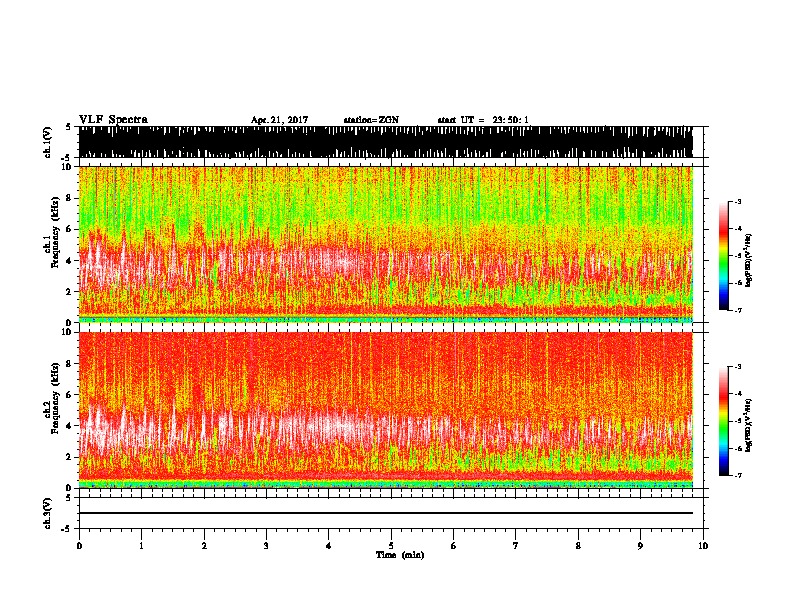Click the 'ch.3(V)' axis label
Screen dimensions: 792x612
pyautogui.click(x=47, y=514)
